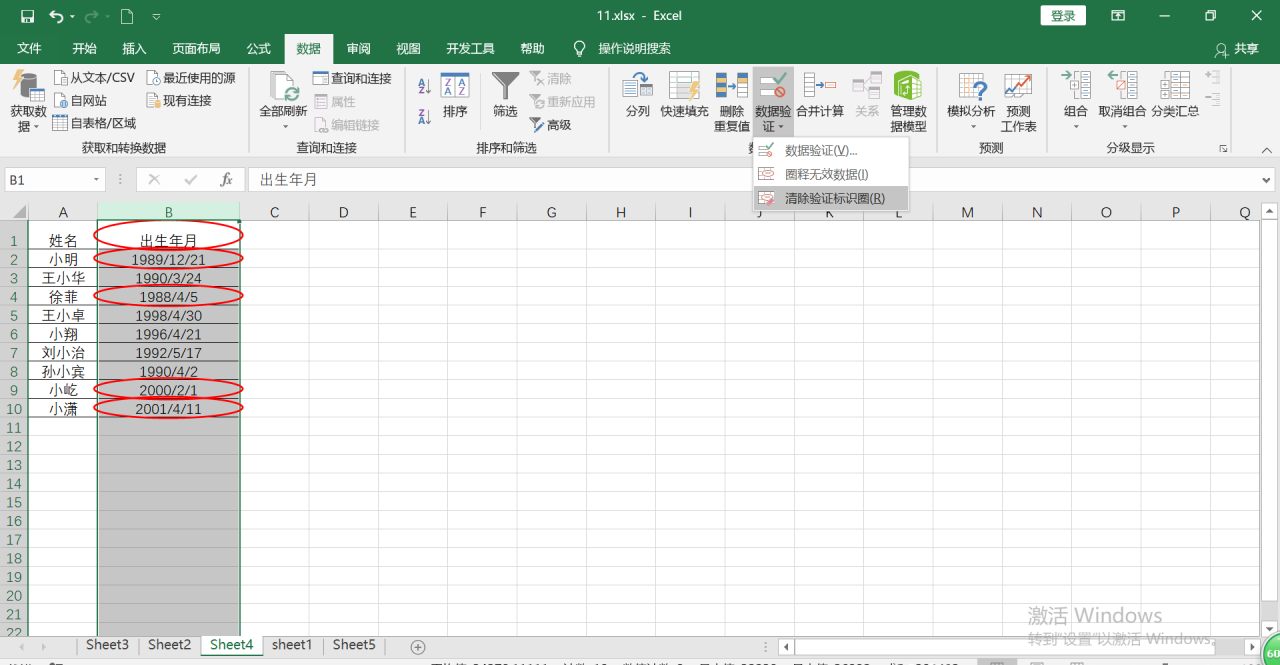Viewport: 1280px width, 665px height.
Task: Open the Sheet5 worksheet tab
Action: point(354,645)
